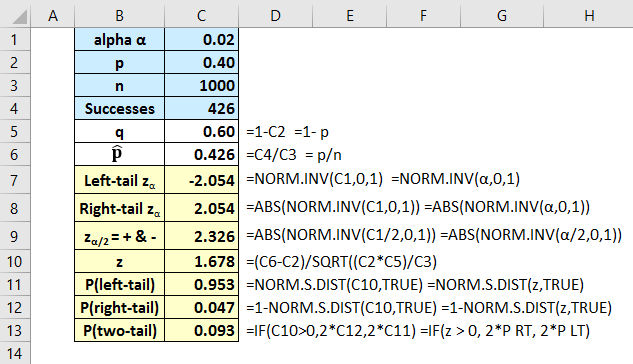The image size is (633, 364).
Task: Click the 'P(left-tail)' label cell
Action: (119, 285)
